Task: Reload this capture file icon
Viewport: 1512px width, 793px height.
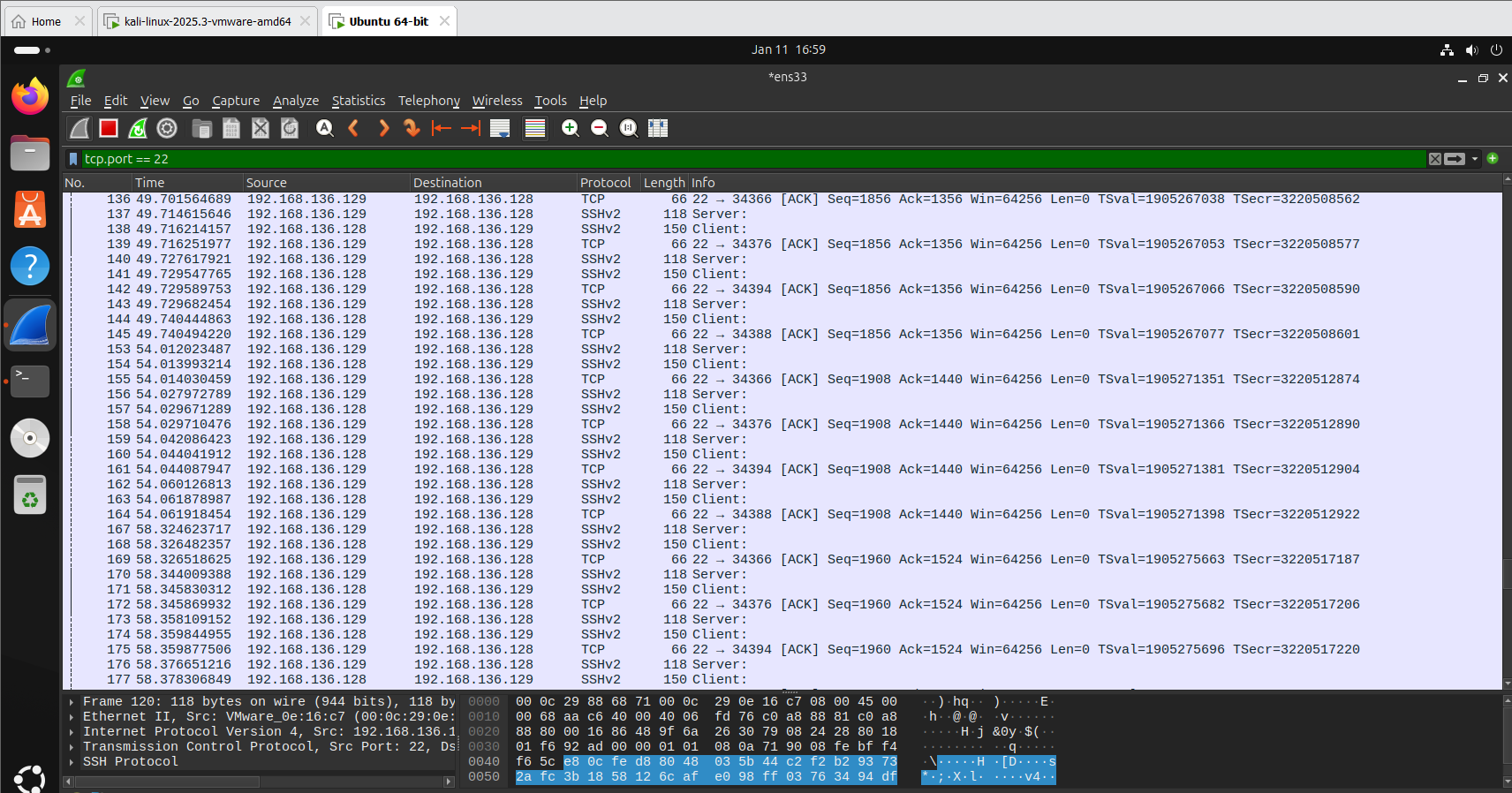Action: (290, 129)
